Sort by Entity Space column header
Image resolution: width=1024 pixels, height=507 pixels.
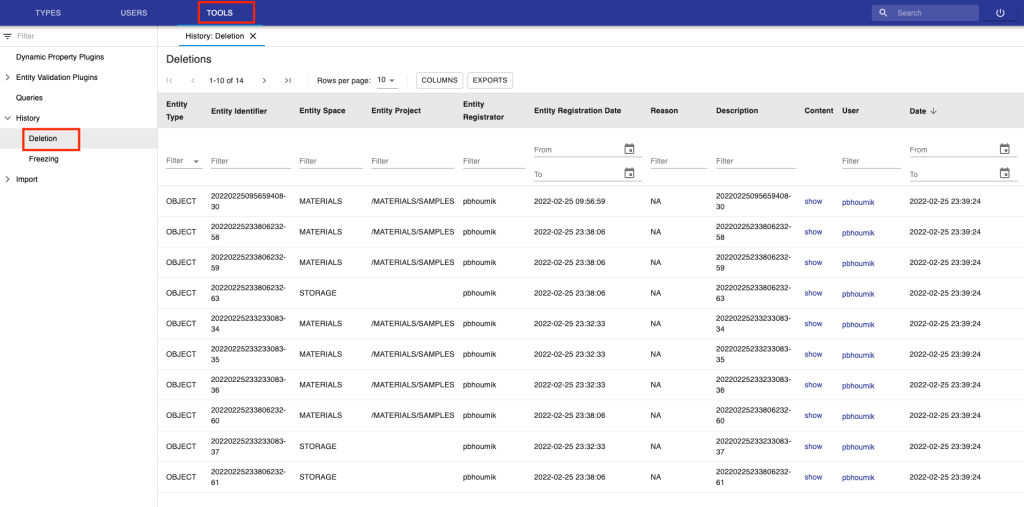[x=323, y=111]
